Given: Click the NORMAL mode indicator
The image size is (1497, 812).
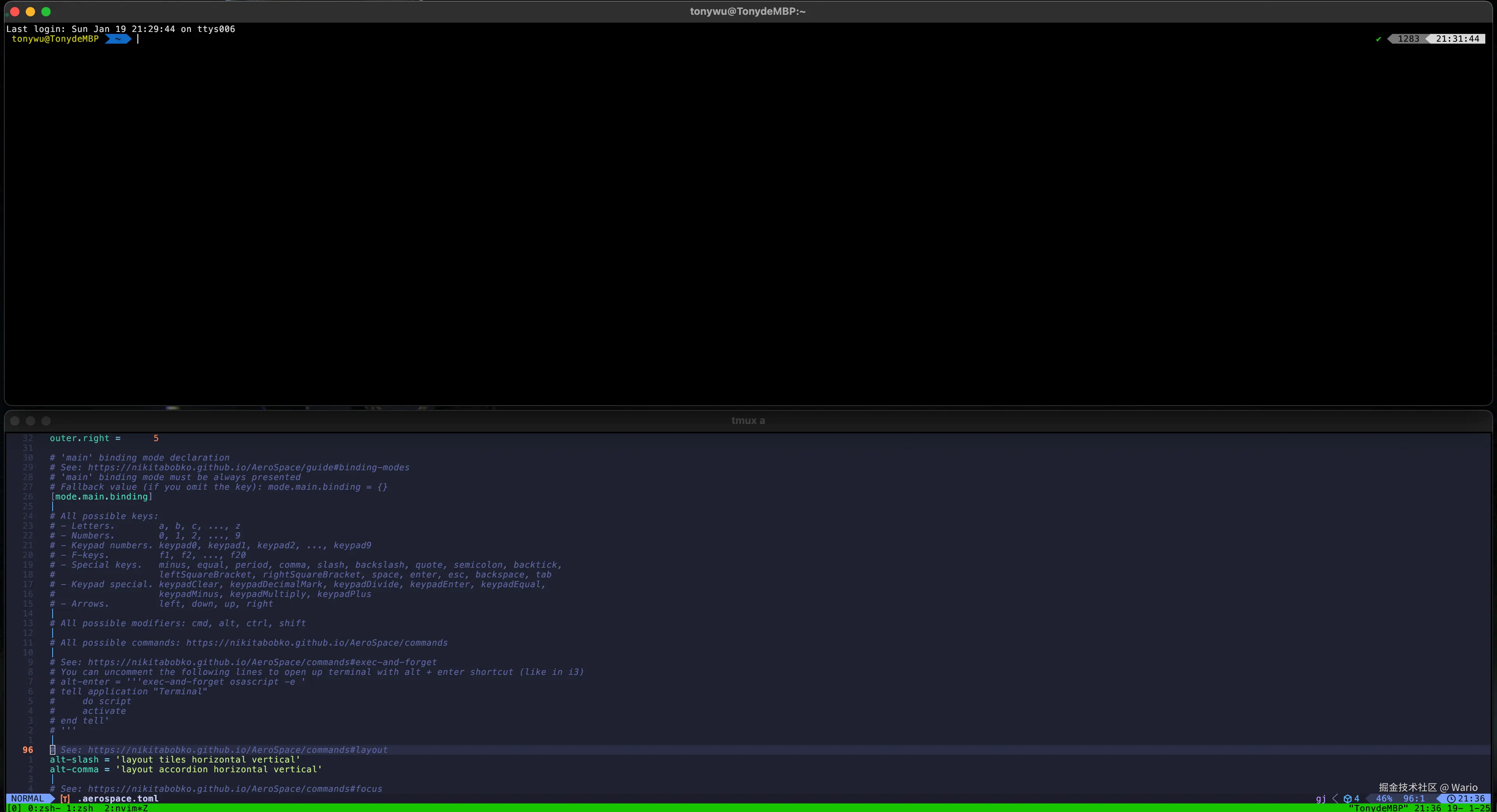Looking at the screenshot, I should pyautogui.click(x=27, y=799).
